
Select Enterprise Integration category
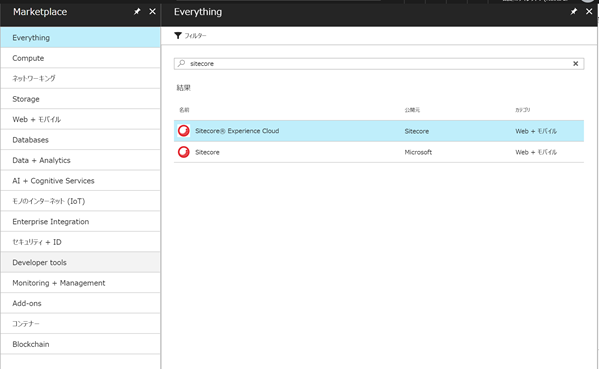[x=80, y=222]
